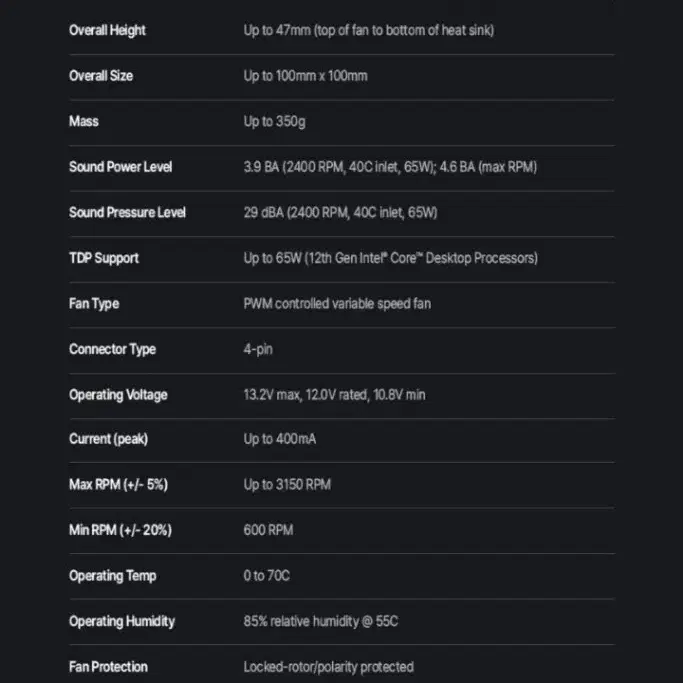Select the PWM controlled variable speed fan text

[337, 304]
